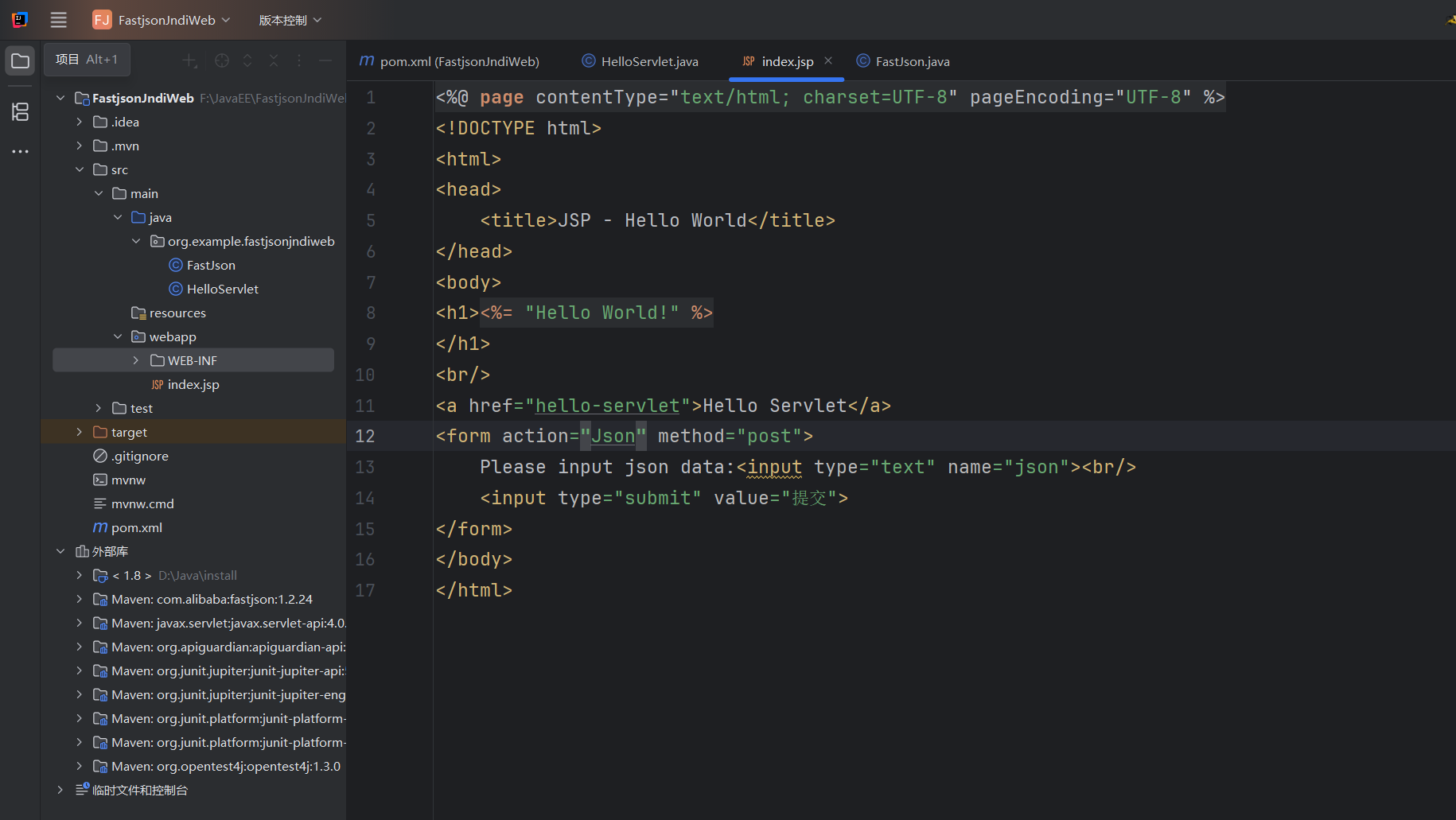
Task: Collapse the FastjsonJndiWeb root node chevron
Action: (x=60, y=98)
